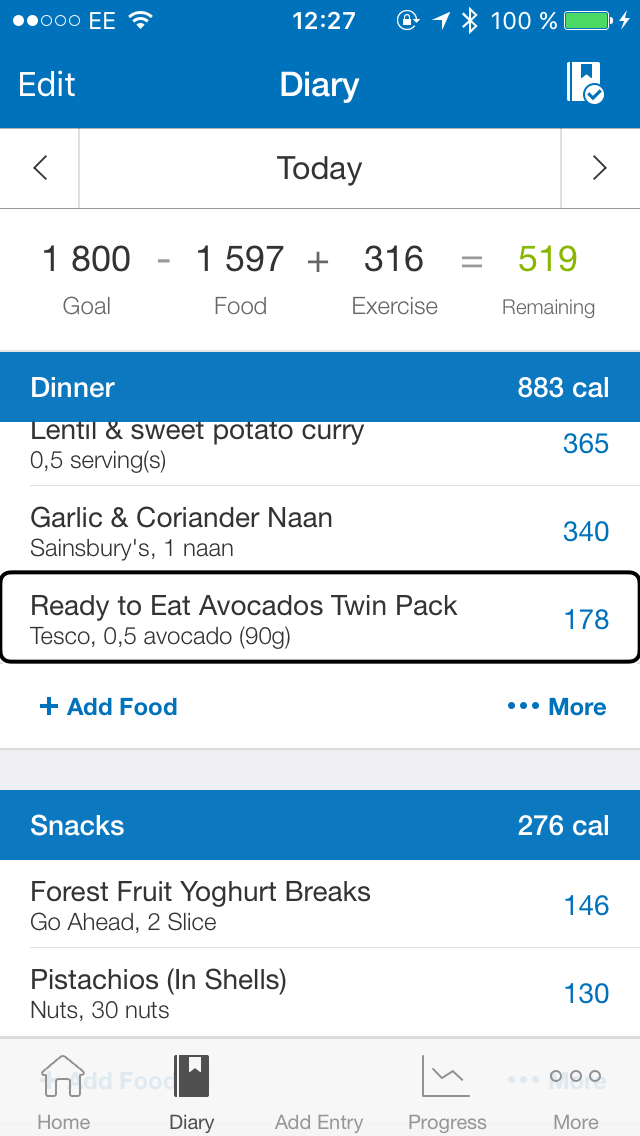
Task: Open the More tab in bottom bar
Action: [x=575, y=1092]
